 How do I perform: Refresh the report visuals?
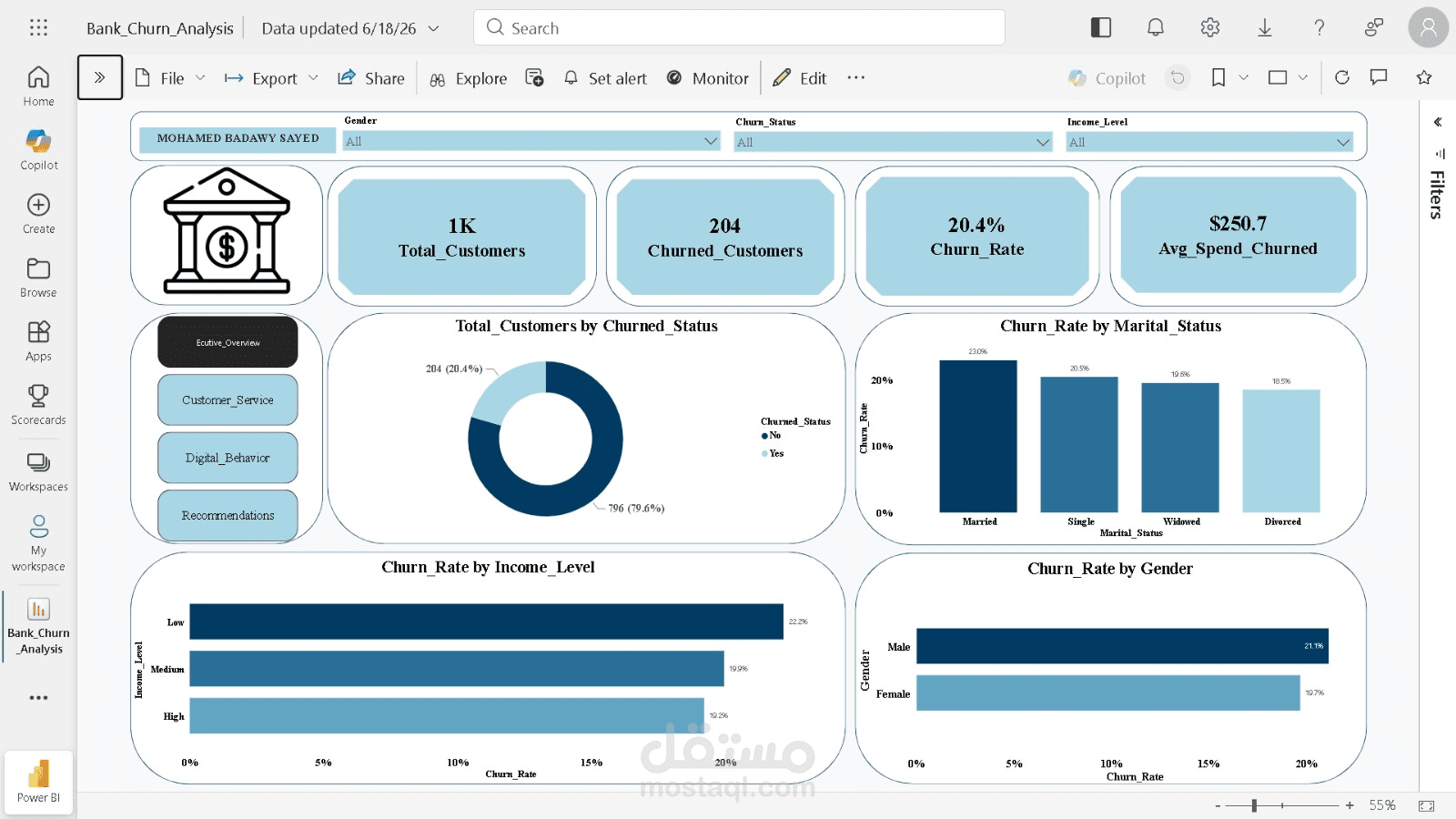(1342, 77)
